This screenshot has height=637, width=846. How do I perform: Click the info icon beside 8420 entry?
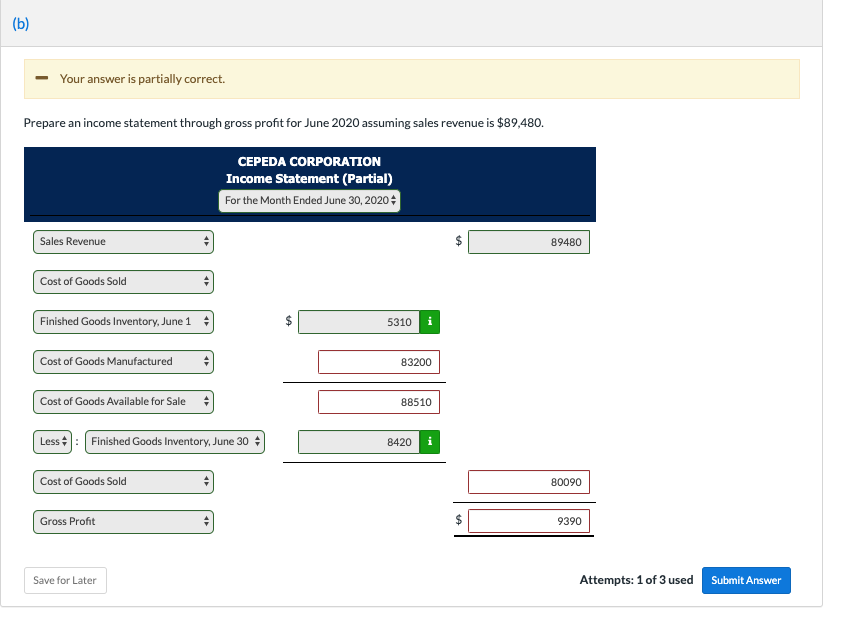tap(430, 441)
